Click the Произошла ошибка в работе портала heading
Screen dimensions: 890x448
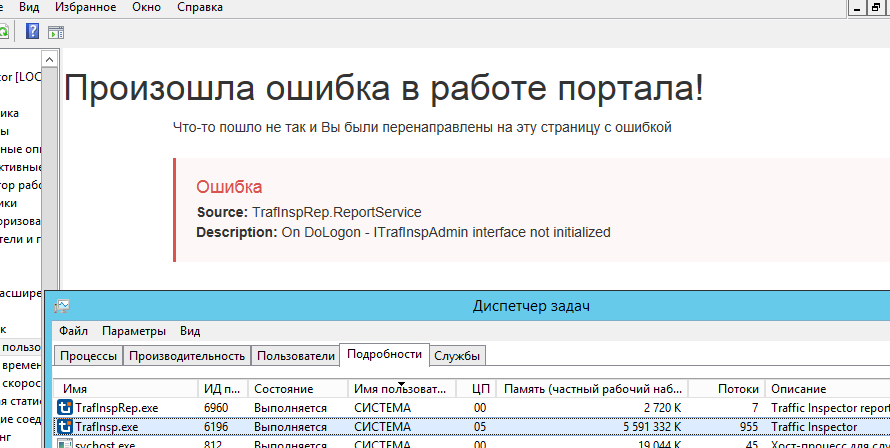(x=384, y=88)
